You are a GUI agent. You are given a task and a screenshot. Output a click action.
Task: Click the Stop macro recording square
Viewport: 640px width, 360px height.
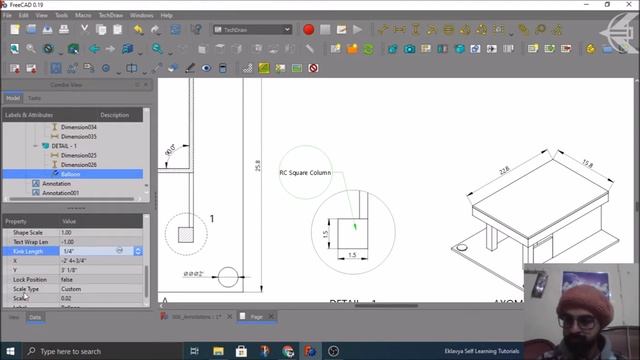click(325, 29)
